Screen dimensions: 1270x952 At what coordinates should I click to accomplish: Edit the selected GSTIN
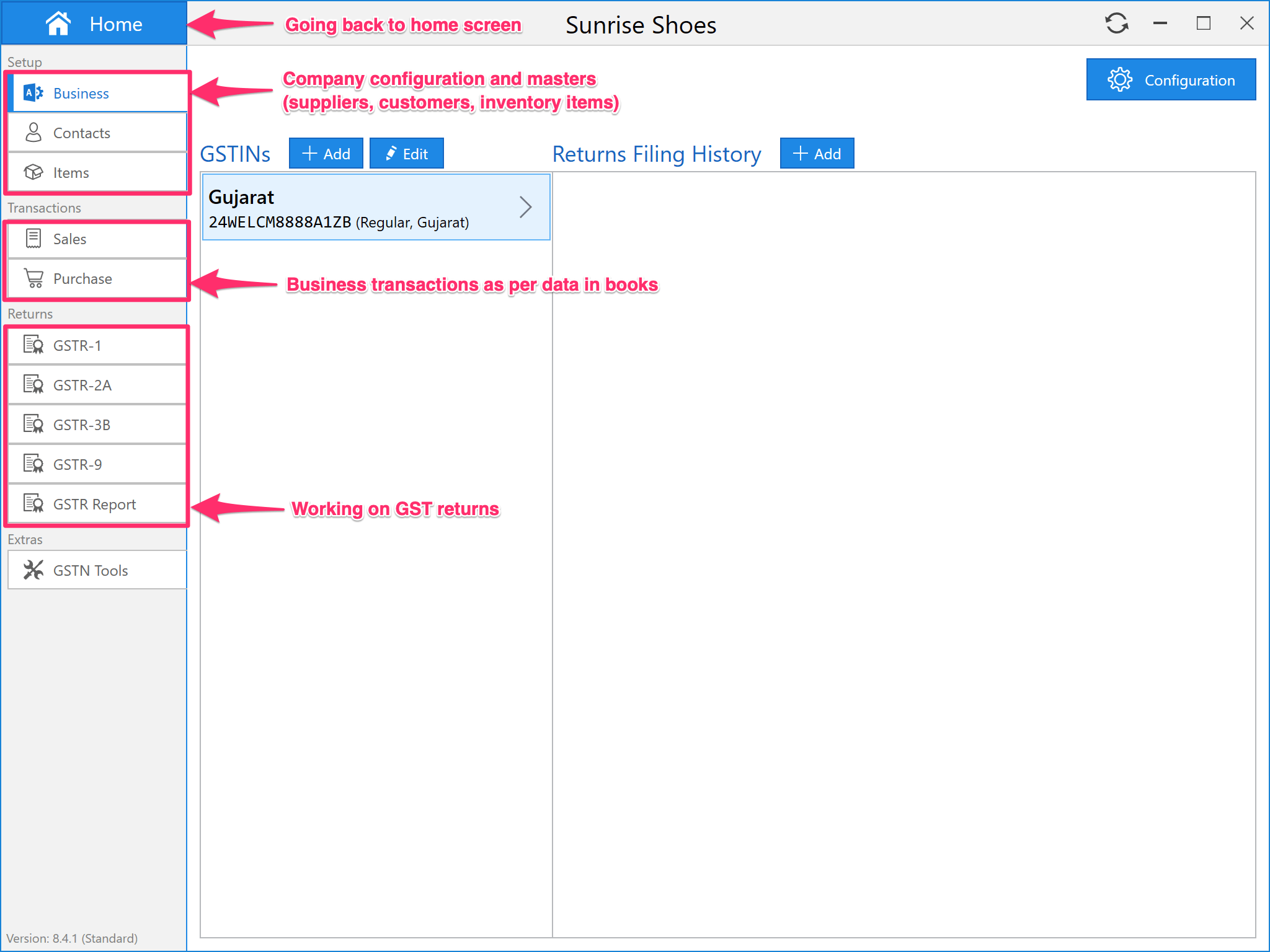click(406, 154)
